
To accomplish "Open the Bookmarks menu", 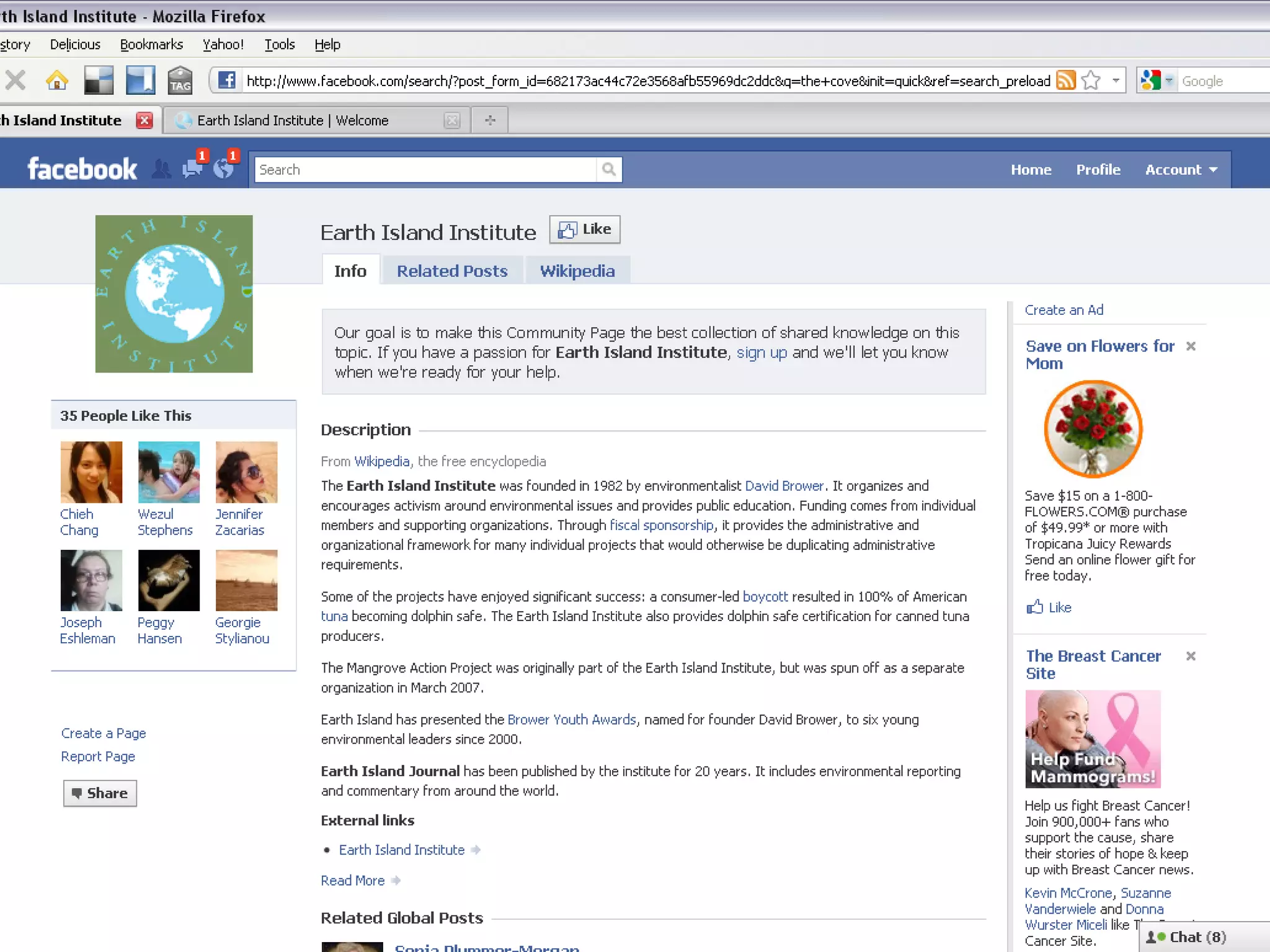I will [x=151, y=45].
